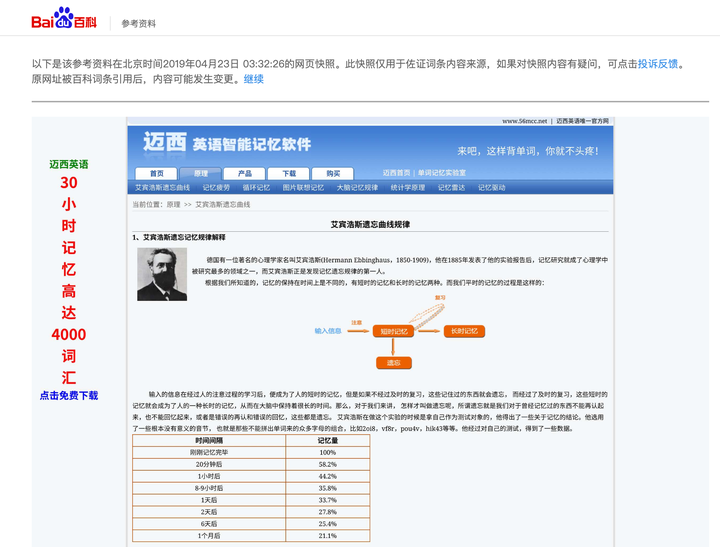
Task: Click the Ebbinghaus portrait photo
Action: (162, 274)
